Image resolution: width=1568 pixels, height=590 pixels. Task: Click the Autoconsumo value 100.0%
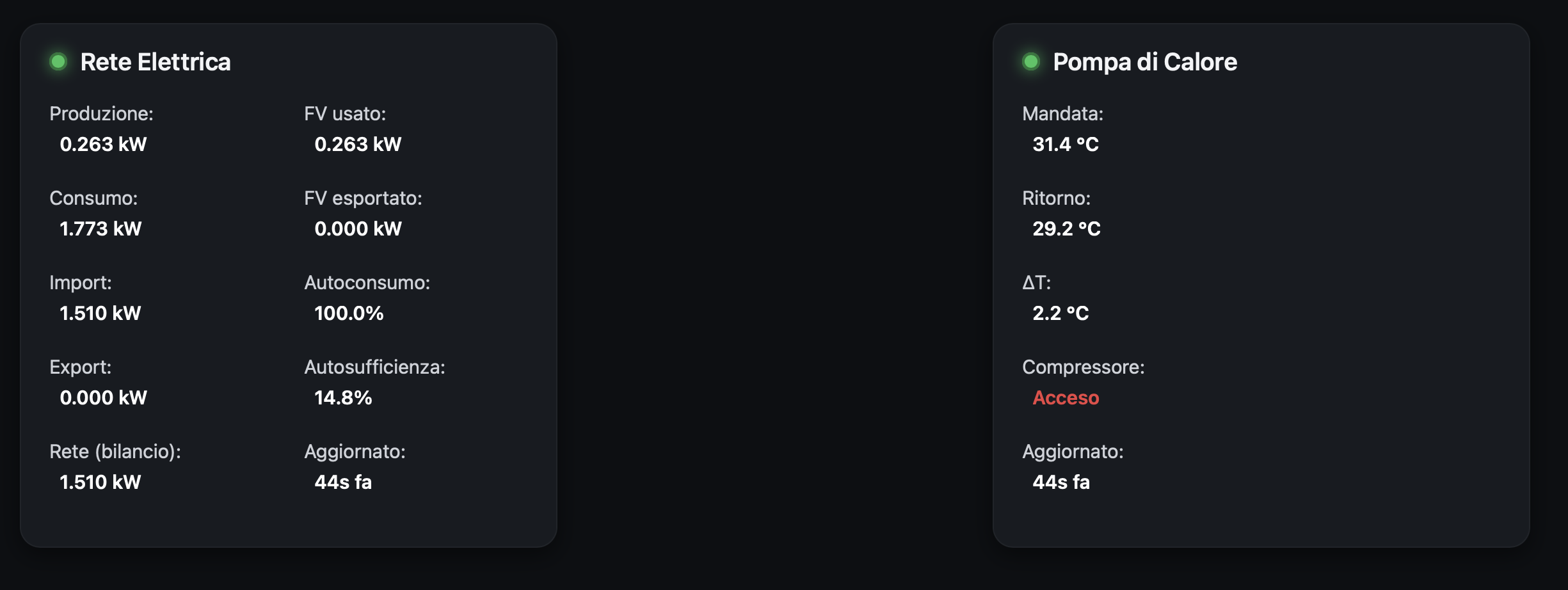[x=349, y=313]
